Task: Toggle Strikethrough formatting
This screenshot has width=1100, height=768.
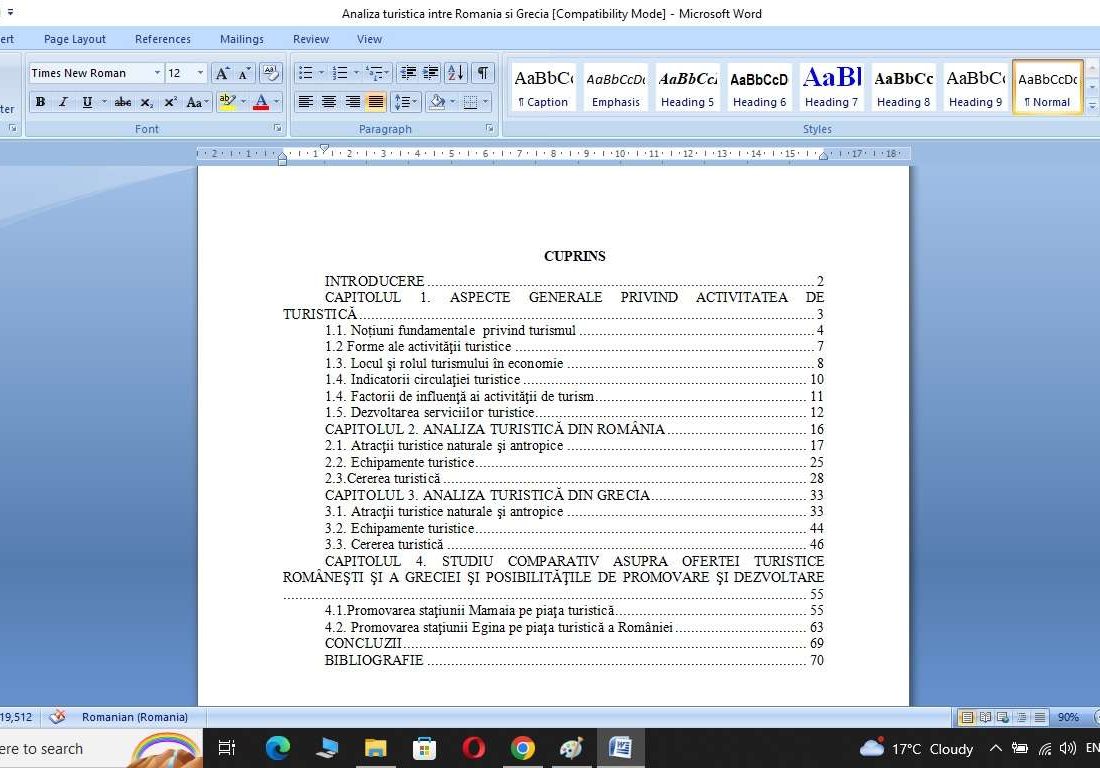Action: pos(123,102)
